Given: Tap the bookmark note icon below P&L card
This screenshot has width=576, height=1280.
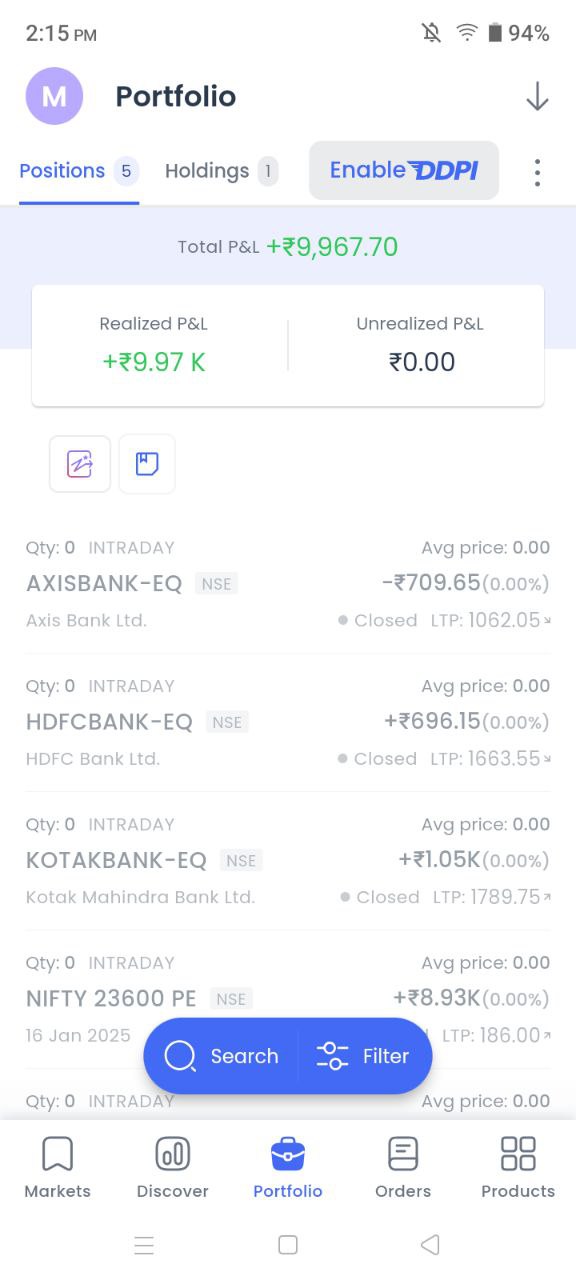Looking at the screenshot, I should pos(147,464).
